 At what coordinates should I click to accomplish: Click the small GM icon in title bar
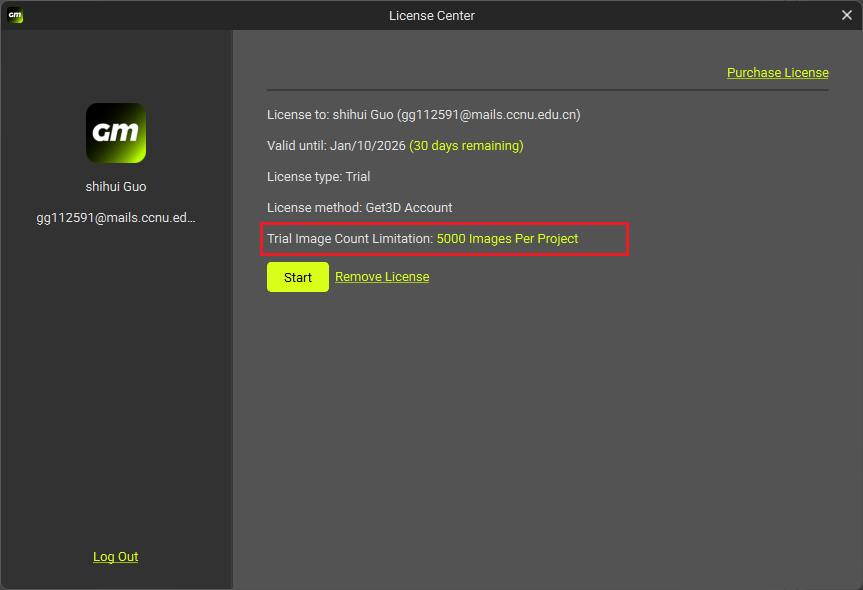point(15,15)
